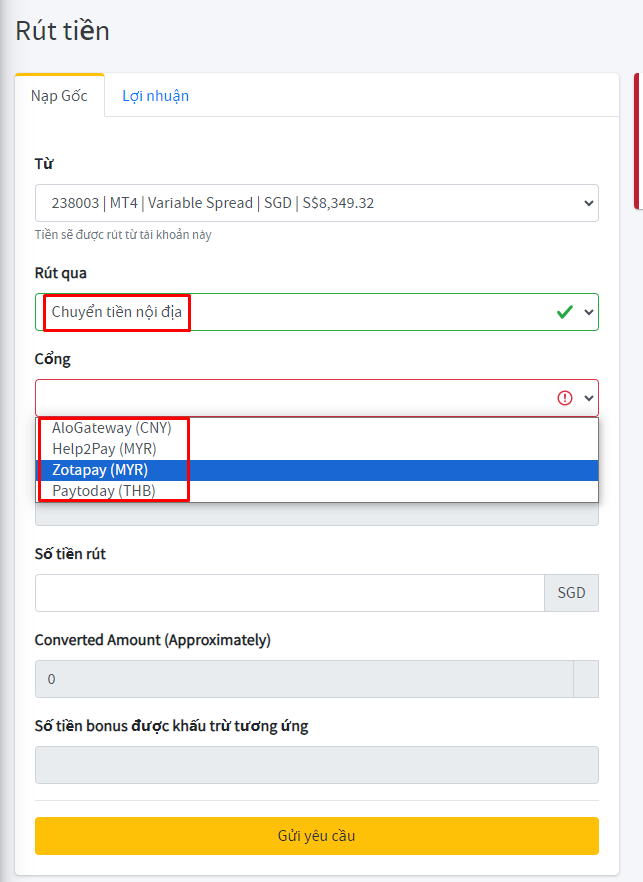The image size is (643, 882).
Task: Click the Số tiền rút label
Action: [x=70, y=554]
